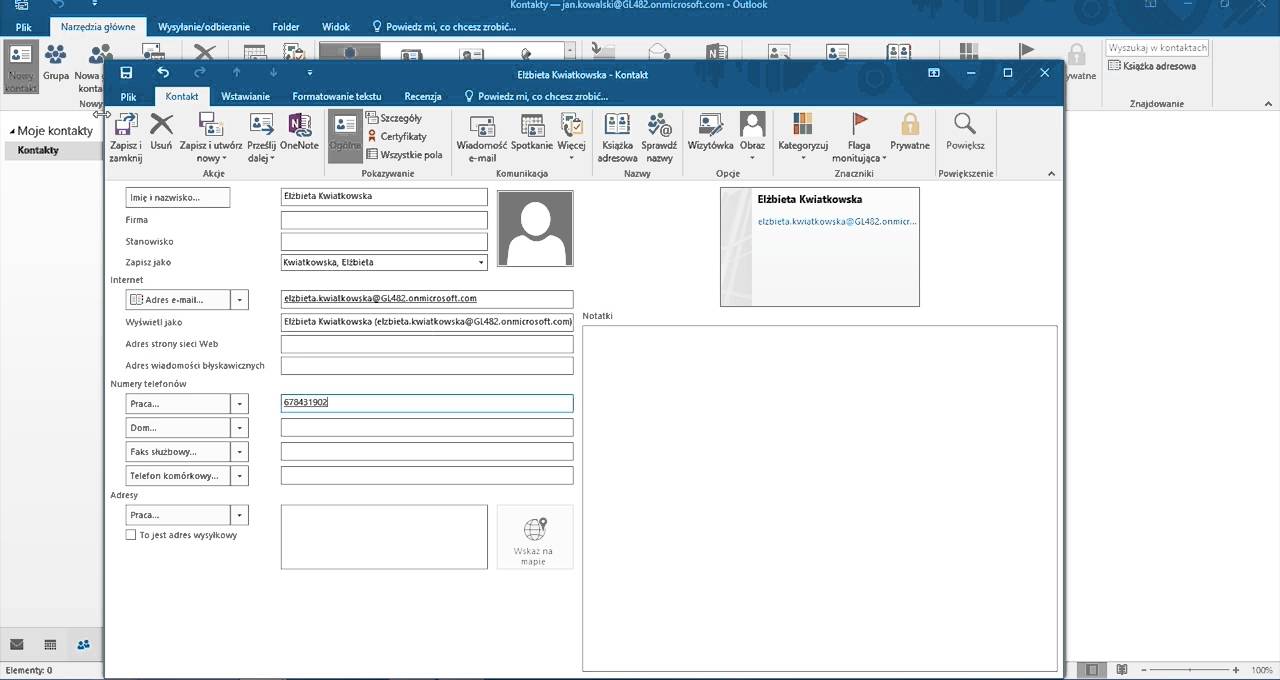Open Kategoryzuj color categories menu

803,137
